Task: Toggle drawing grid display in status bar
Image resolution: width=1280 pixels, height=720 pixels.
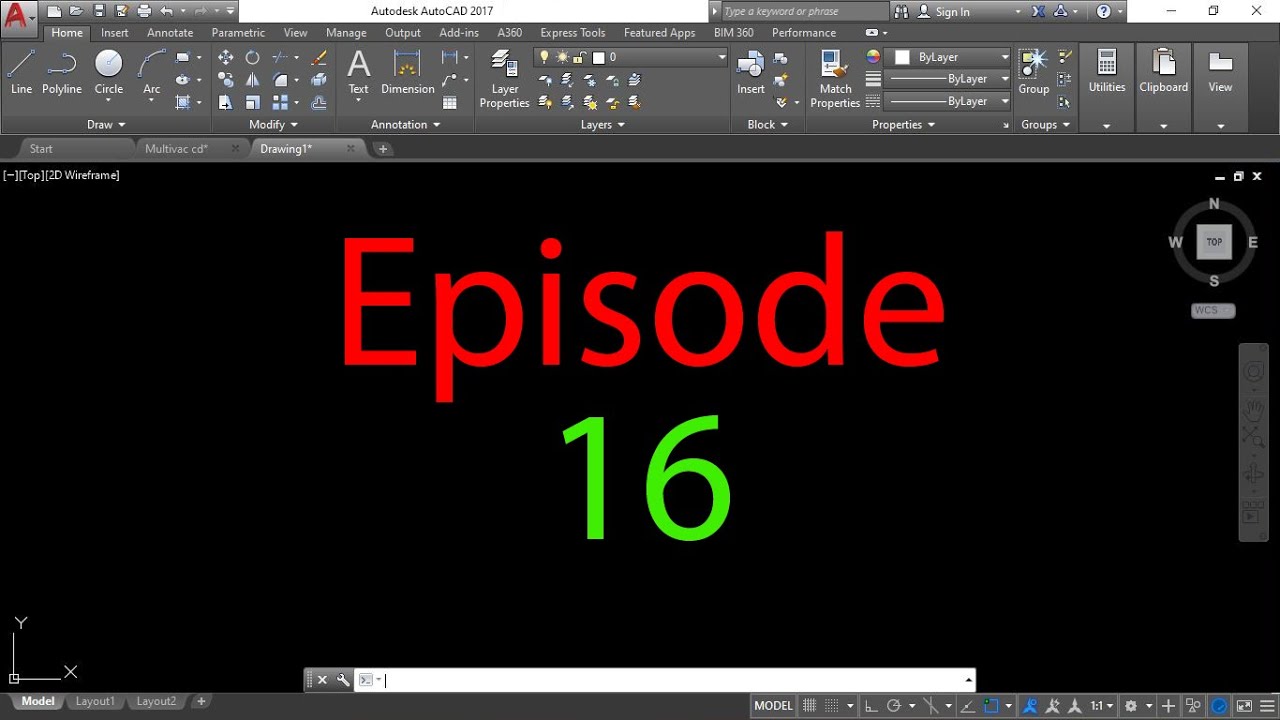Action: [810, 706]
